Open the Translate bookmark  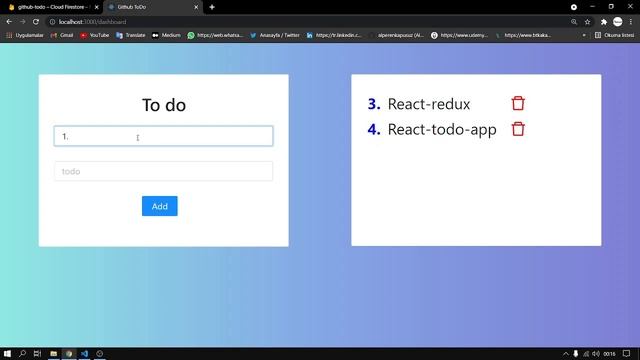(131, 35)
